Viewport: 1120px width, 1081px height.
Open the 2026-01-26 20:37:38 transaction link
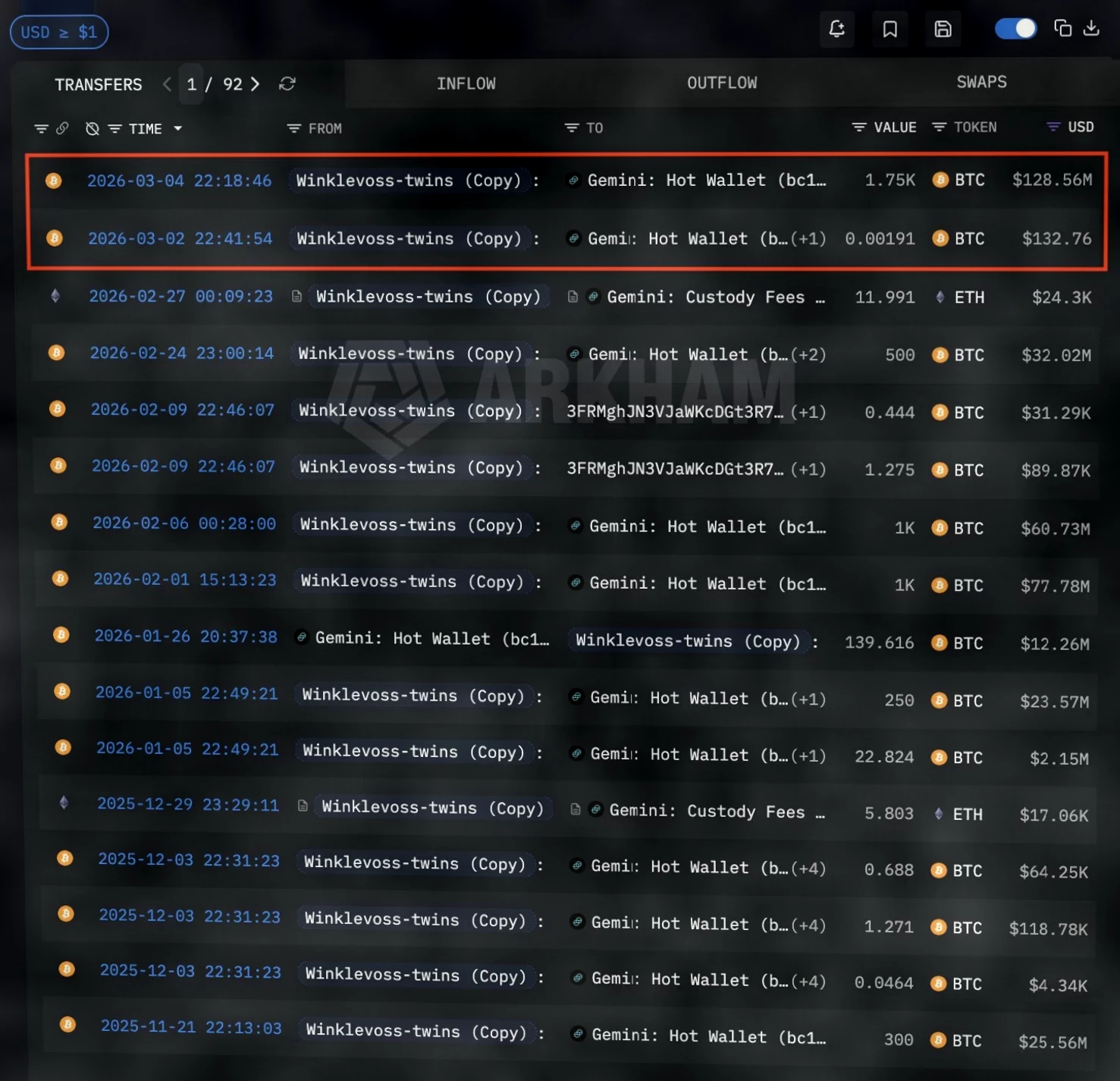click(186, 636)
